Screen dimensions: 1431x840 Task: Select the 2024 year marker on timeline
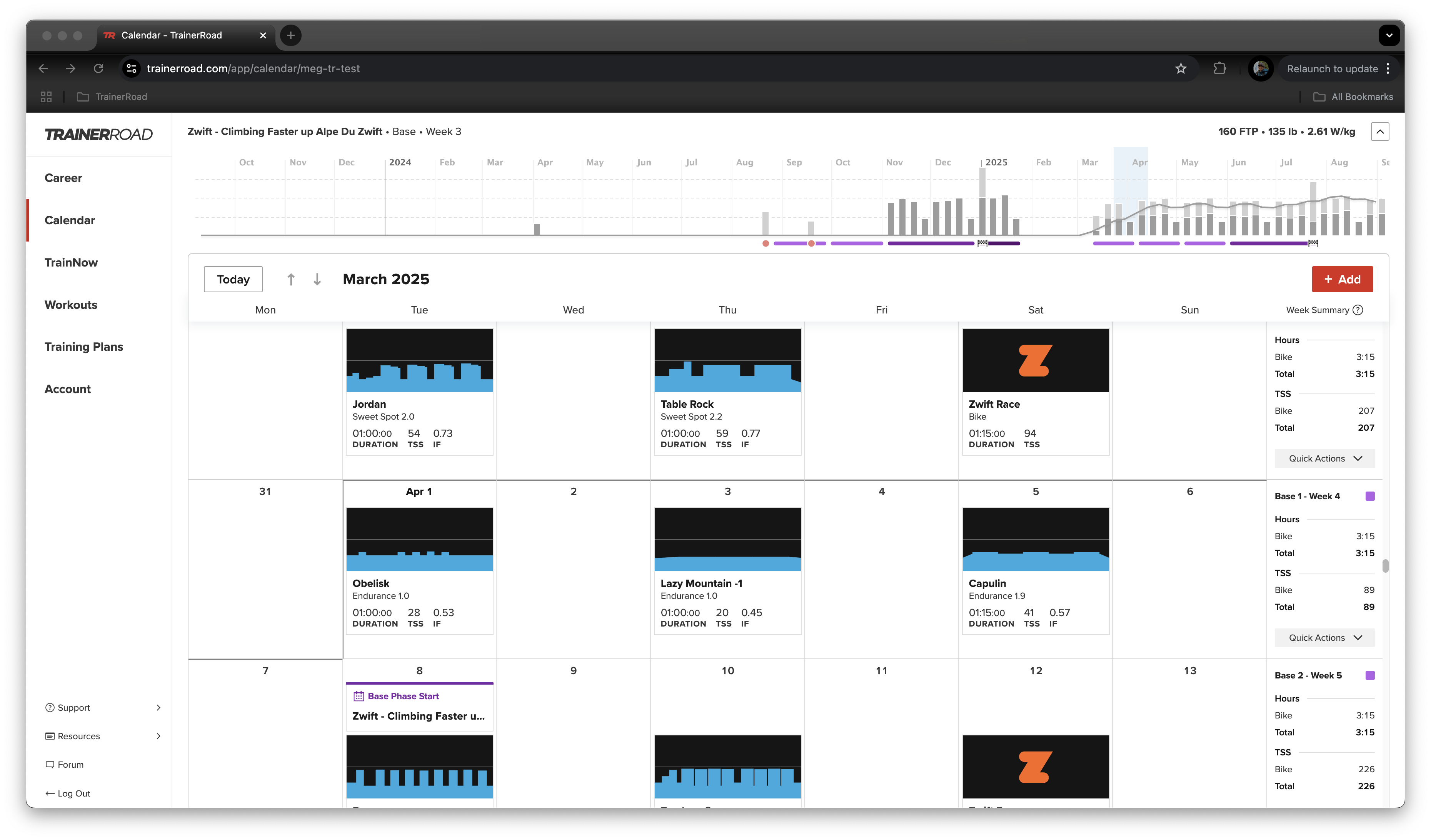(x=400, y=162)
